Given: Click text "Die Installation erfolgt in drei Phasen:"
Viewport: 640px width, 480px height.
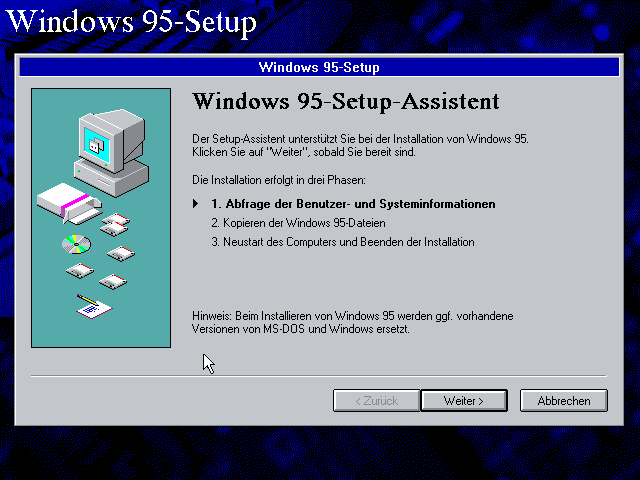Looking at the screenshot, I should coord(279,180).
